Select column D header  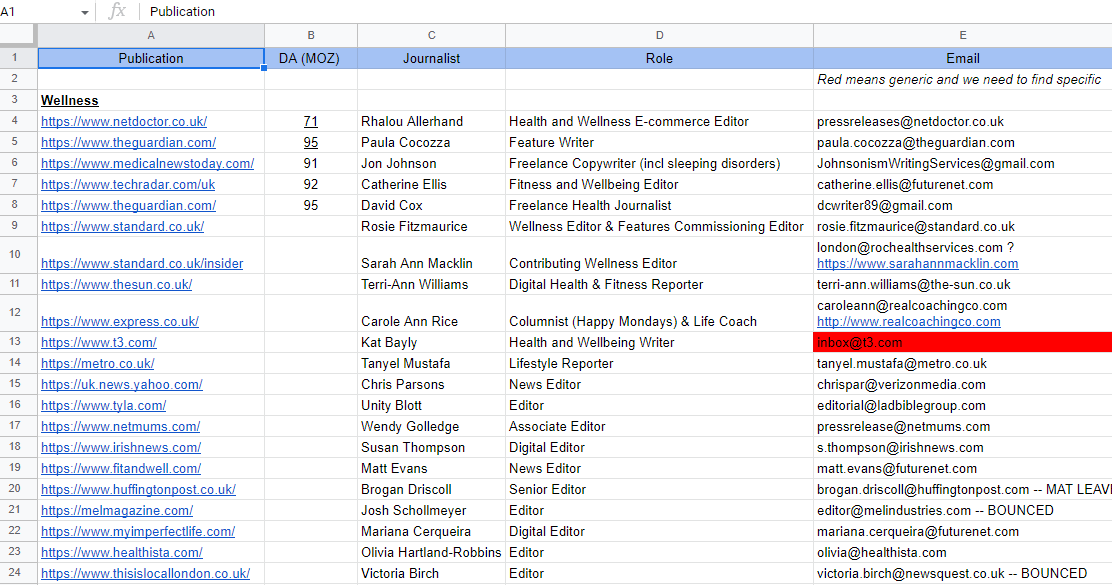point(660,35)
